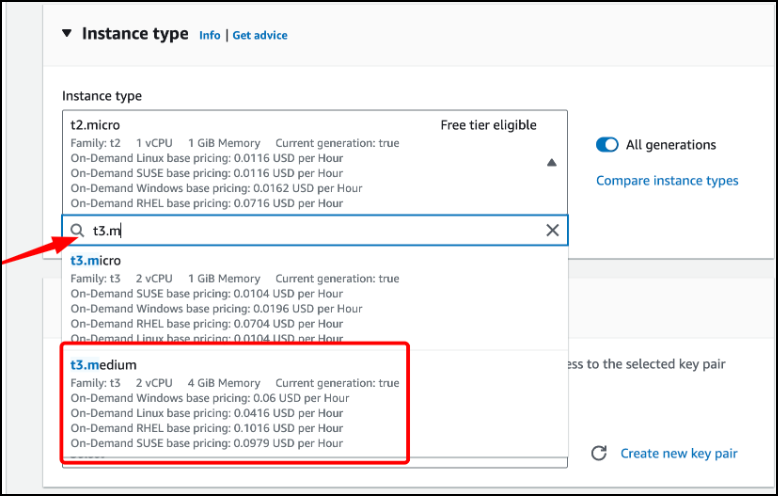The height and width of the screenshot is (496, 778).
Task: Select the t3.medium instance option
Action: [x=315, y=404]
